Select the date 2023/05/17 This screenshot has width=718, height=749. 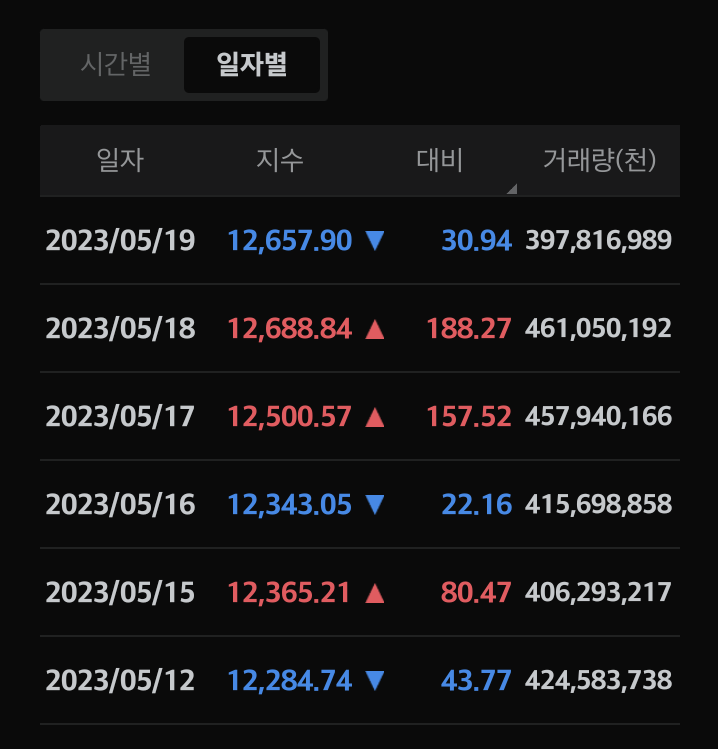pos(120,417)
